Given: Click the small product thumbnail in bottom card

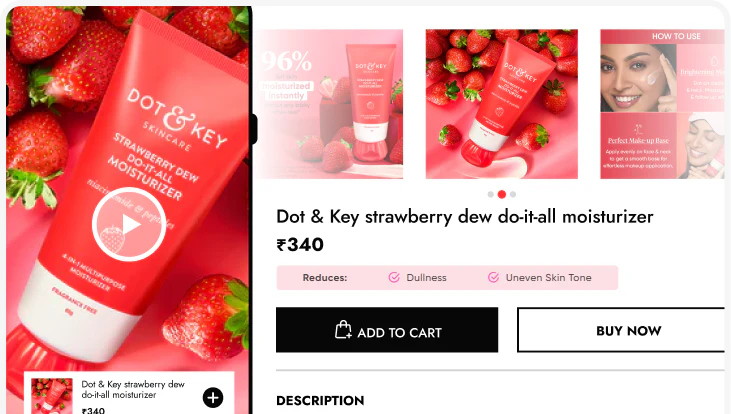Looking at the screenshot, I should click(52, 396).
